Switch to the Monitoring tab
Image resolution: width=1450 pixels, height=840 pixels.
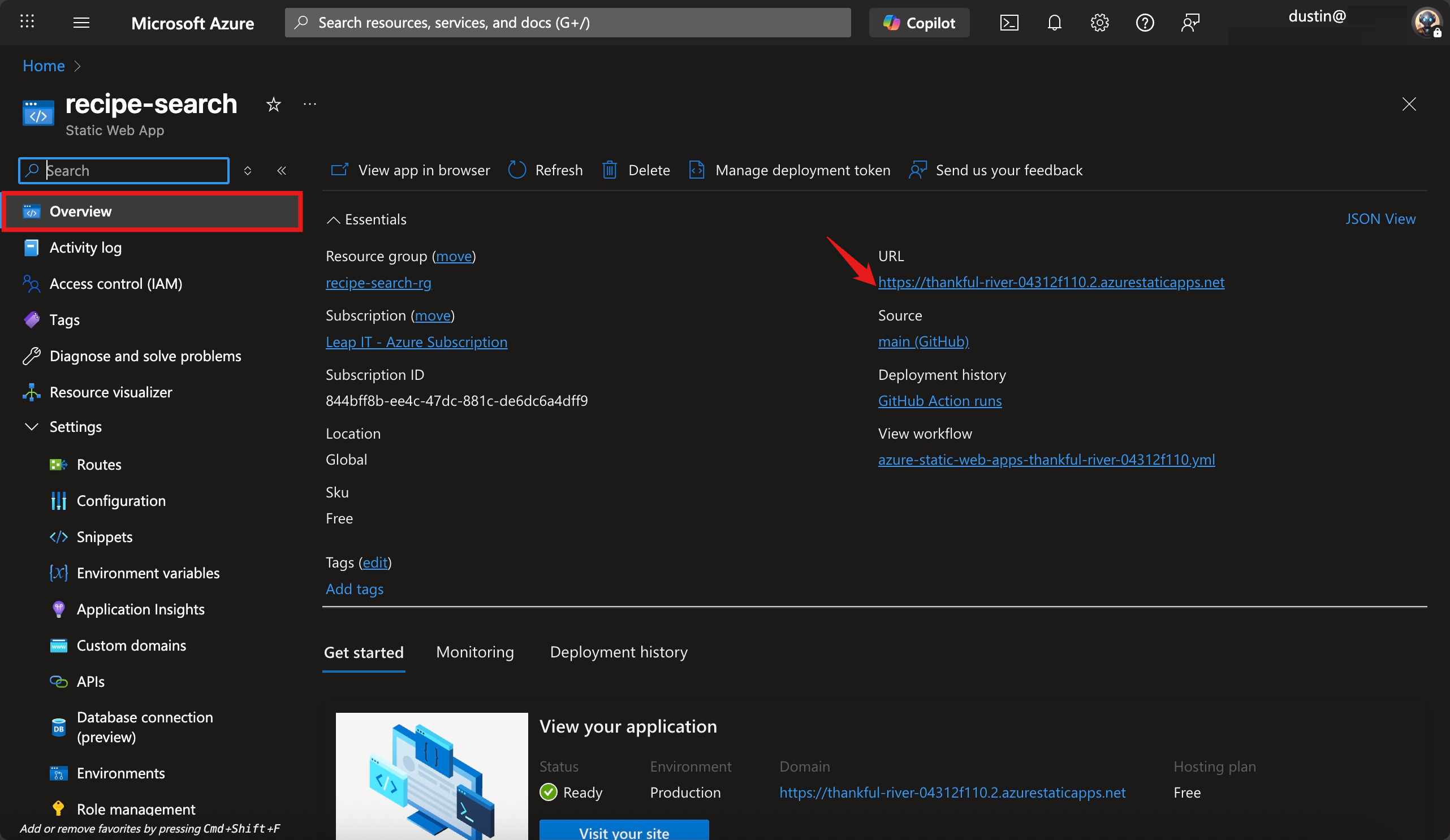point(474,652)
